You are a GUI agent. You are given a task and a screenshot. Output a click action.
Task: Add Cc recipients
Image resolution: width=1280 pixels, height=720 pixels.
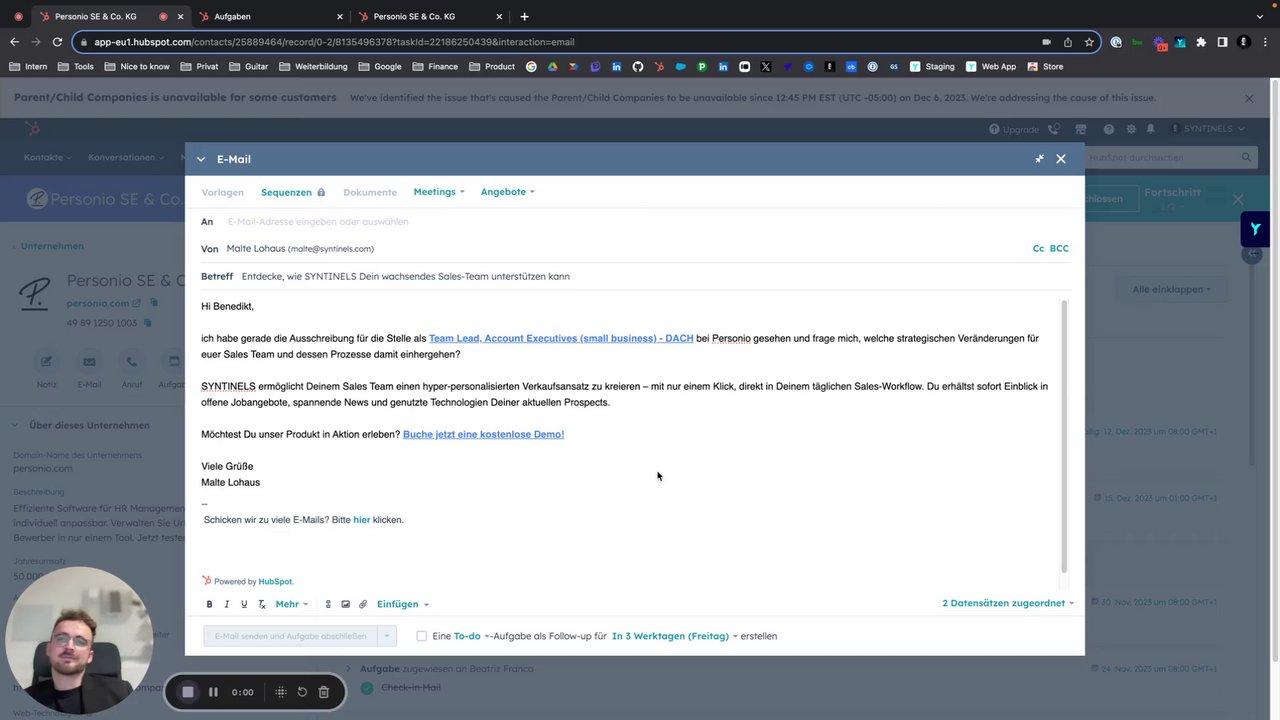coord(1038,248)
